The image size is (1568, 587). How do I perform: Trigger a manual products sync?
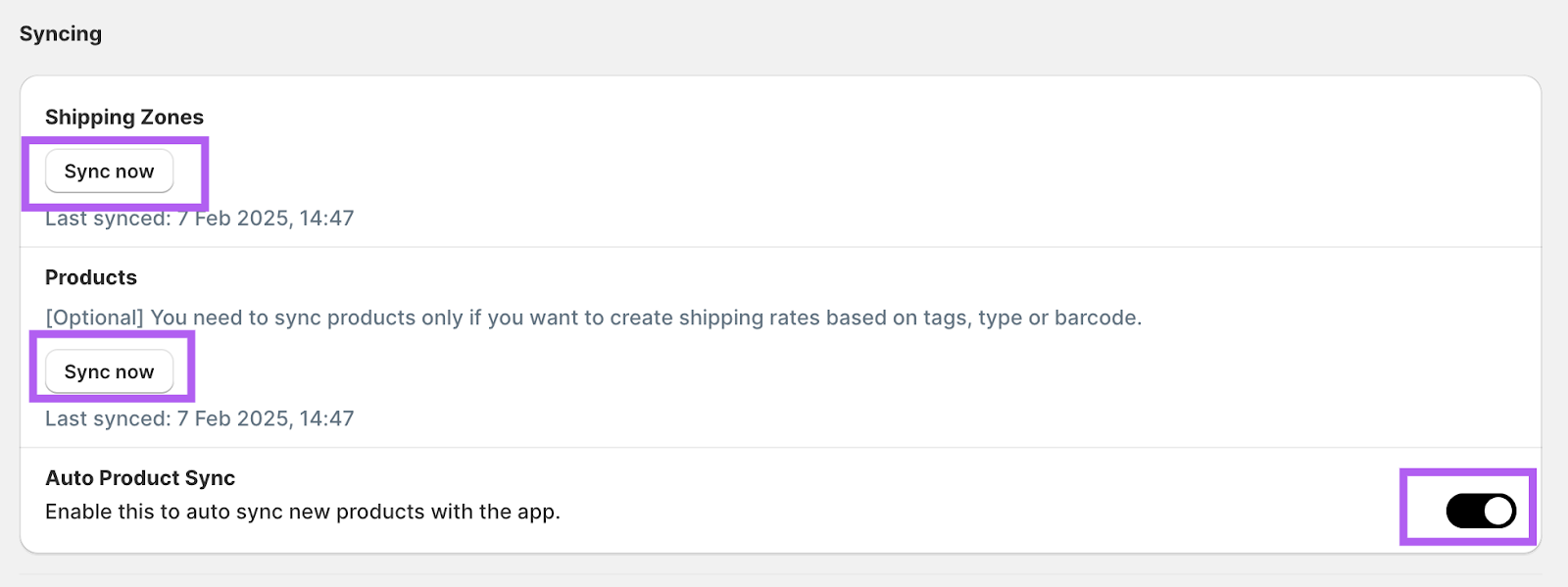pyautogui.click(x=109, y=372)
